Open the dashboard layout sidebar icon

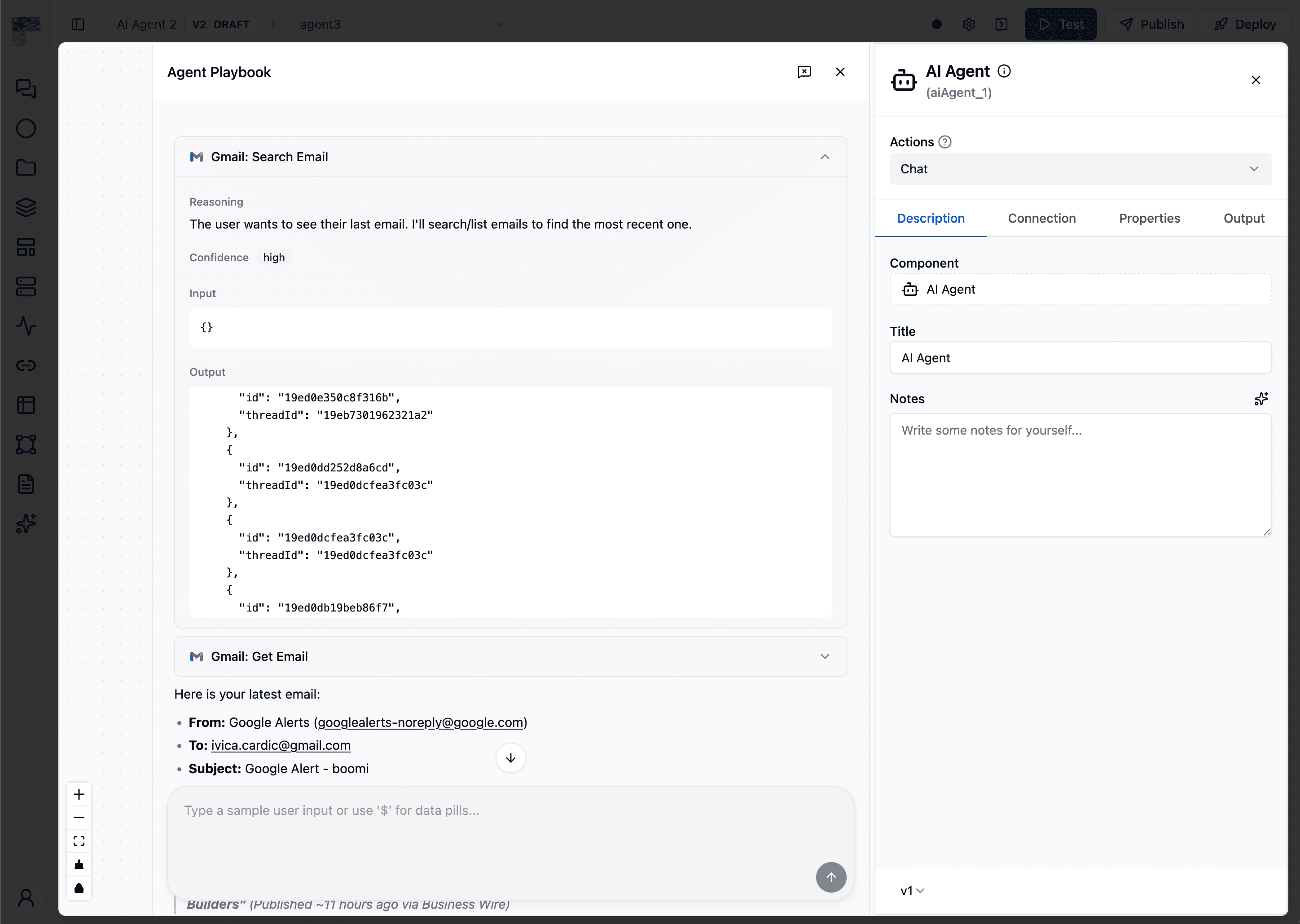[26, 247]
